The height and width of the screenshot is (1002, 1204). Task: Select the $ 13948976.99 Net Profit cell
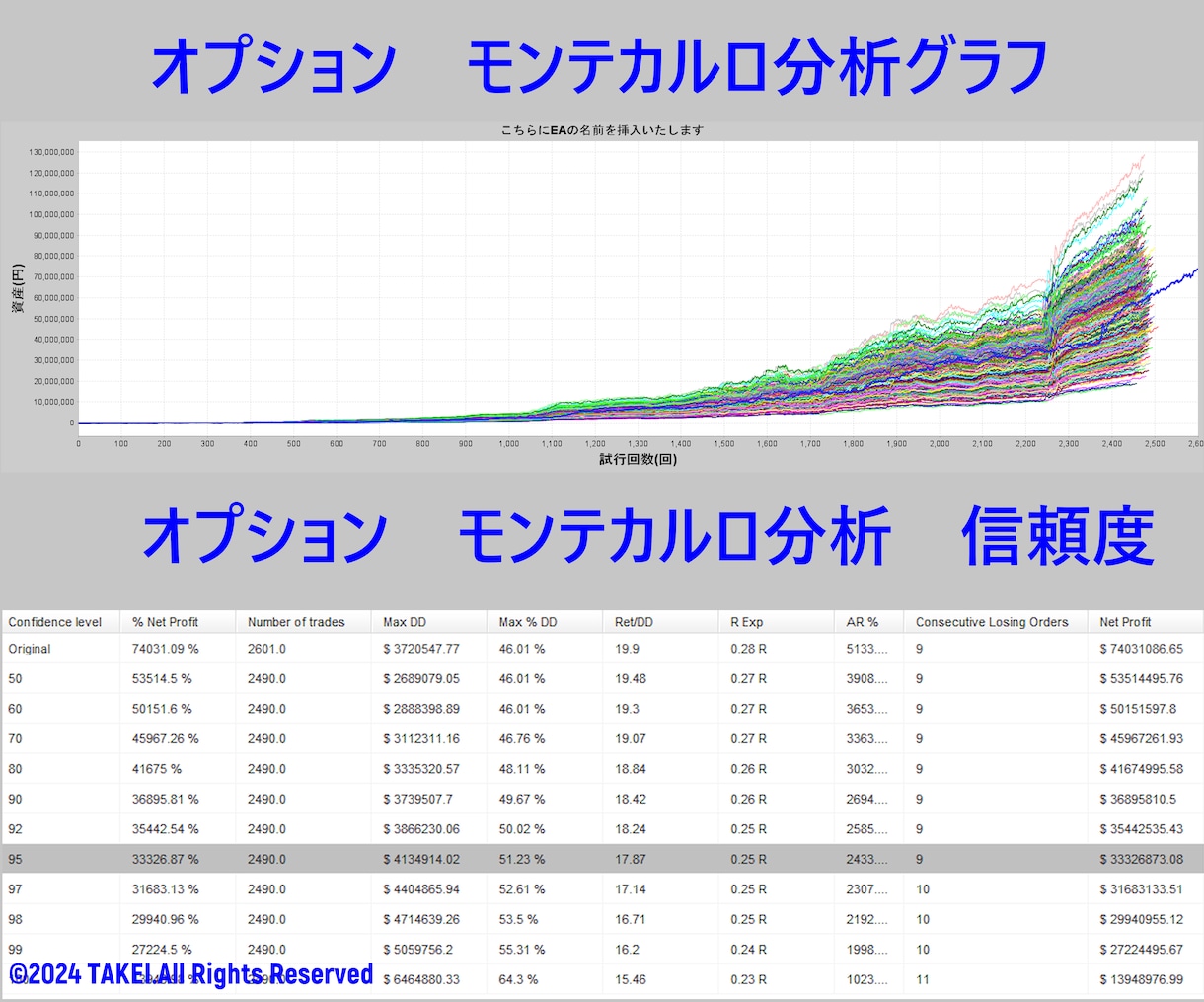1142,979
